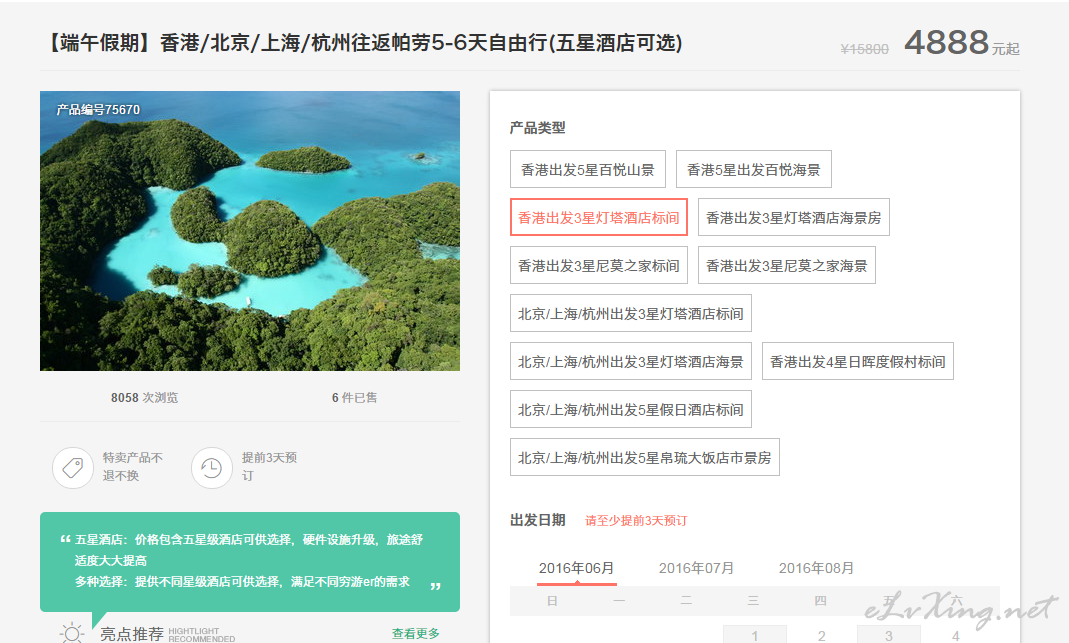This screenshot has height=643, width=1069.
Task: Choose 北京/上海/杭州出发5星假日酒店标间 option
Action: pos(631,409)
